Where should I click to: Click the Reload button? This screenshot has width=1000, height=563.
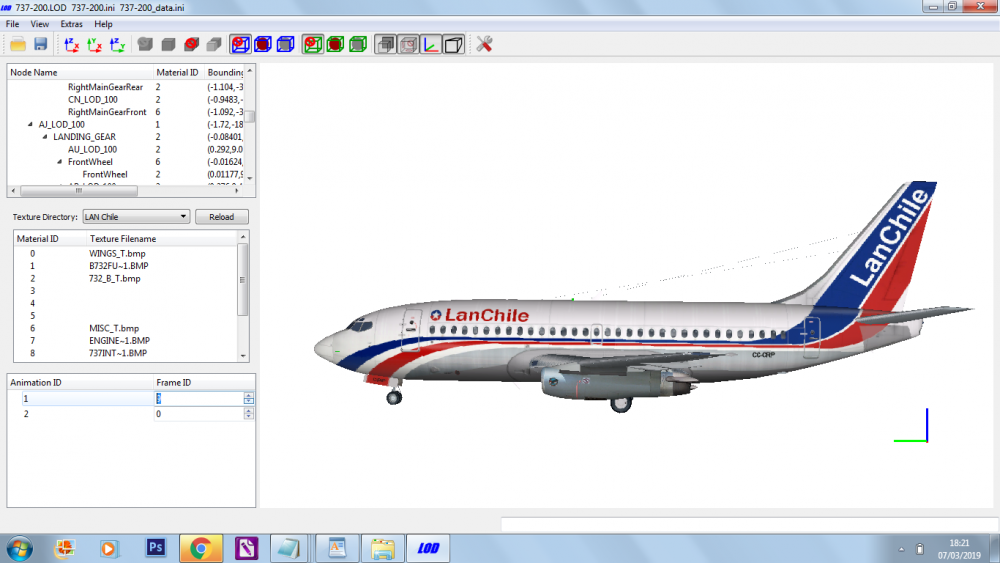click(x=221, y=217)
